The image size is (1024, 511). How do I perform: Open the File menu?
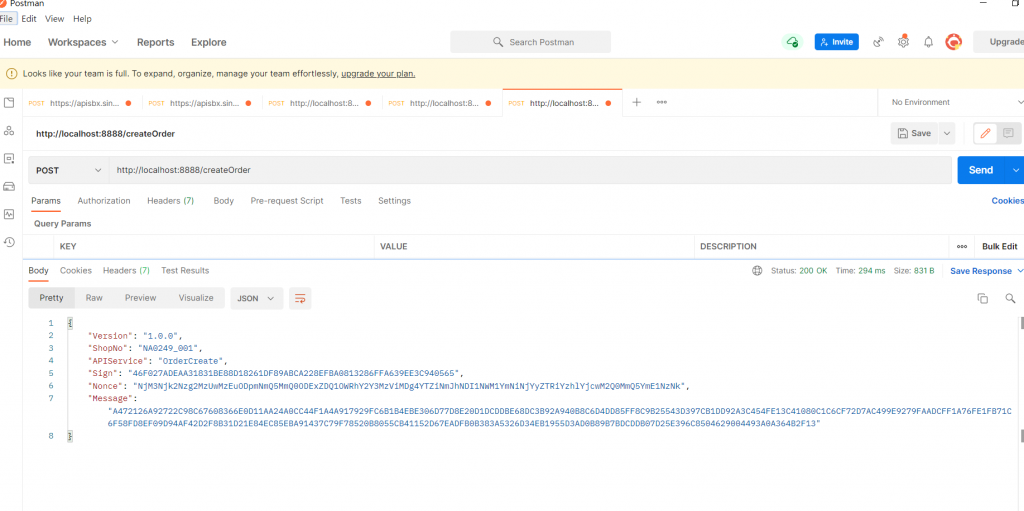[x=7, y=19]
